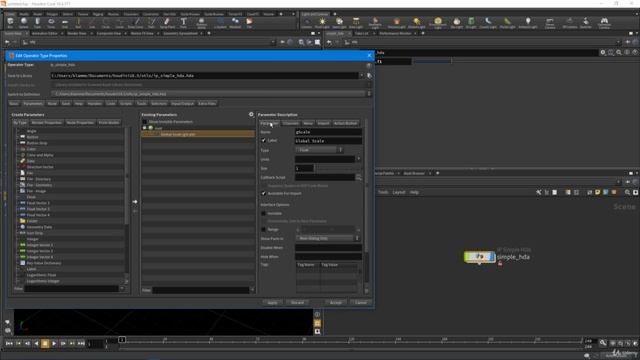640x360 pixels.
Task: Select the Gamepad Camera shelf tool
Action: [x=604, y=23]
